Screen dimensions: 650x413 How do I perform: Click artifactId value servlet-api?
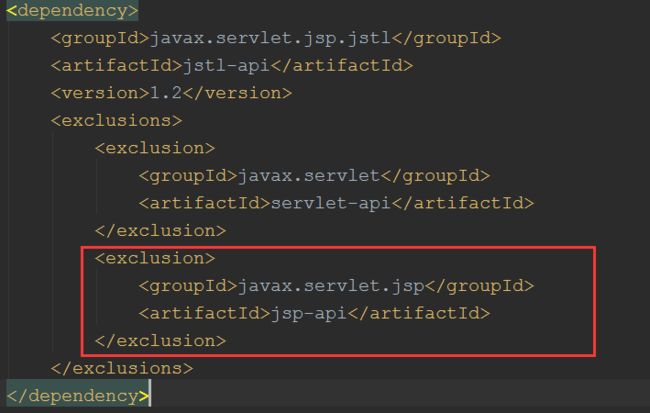click(331, 203)
